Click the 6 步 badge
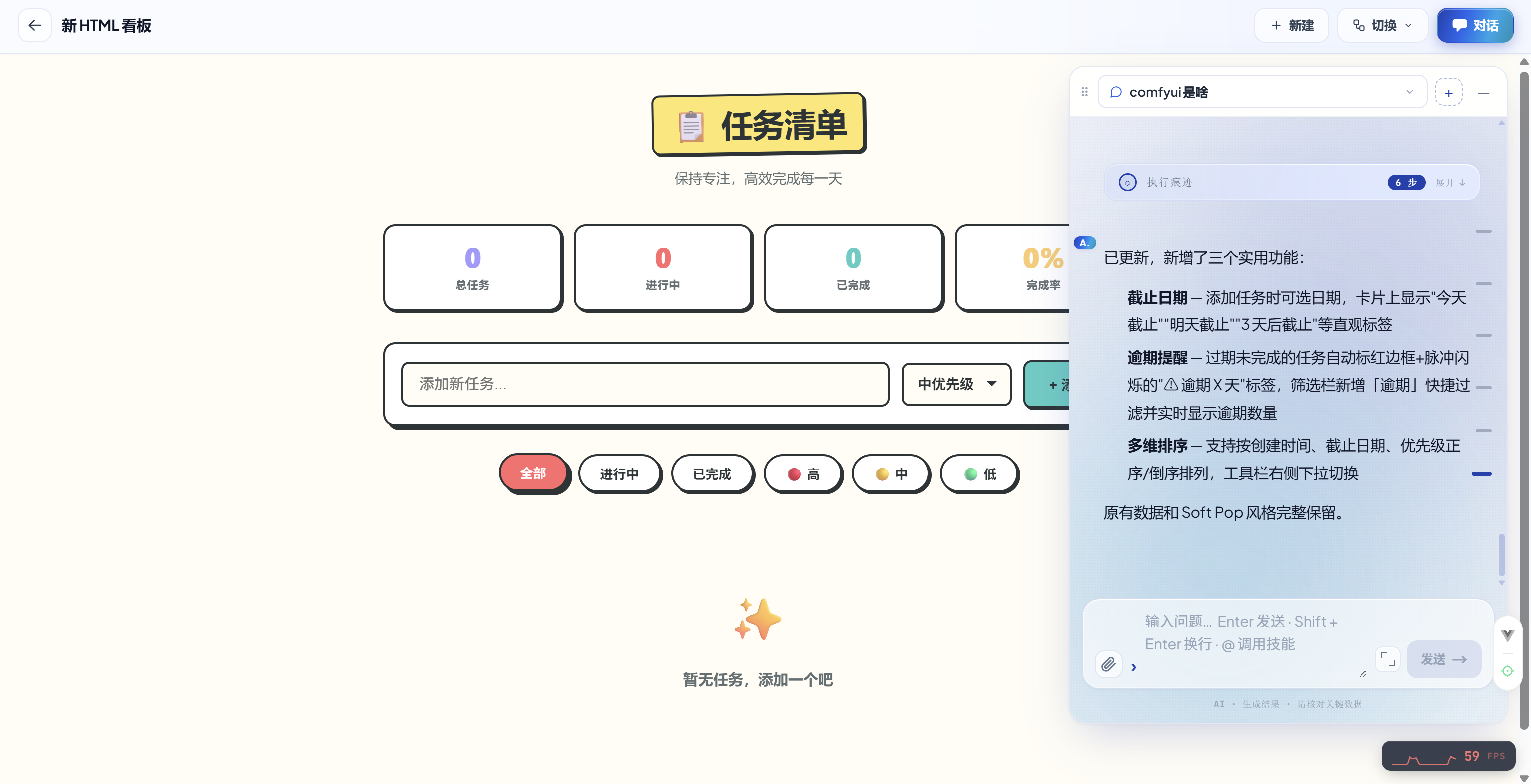The height and width of the screenshot is (784, 1531). point(1406,182)
